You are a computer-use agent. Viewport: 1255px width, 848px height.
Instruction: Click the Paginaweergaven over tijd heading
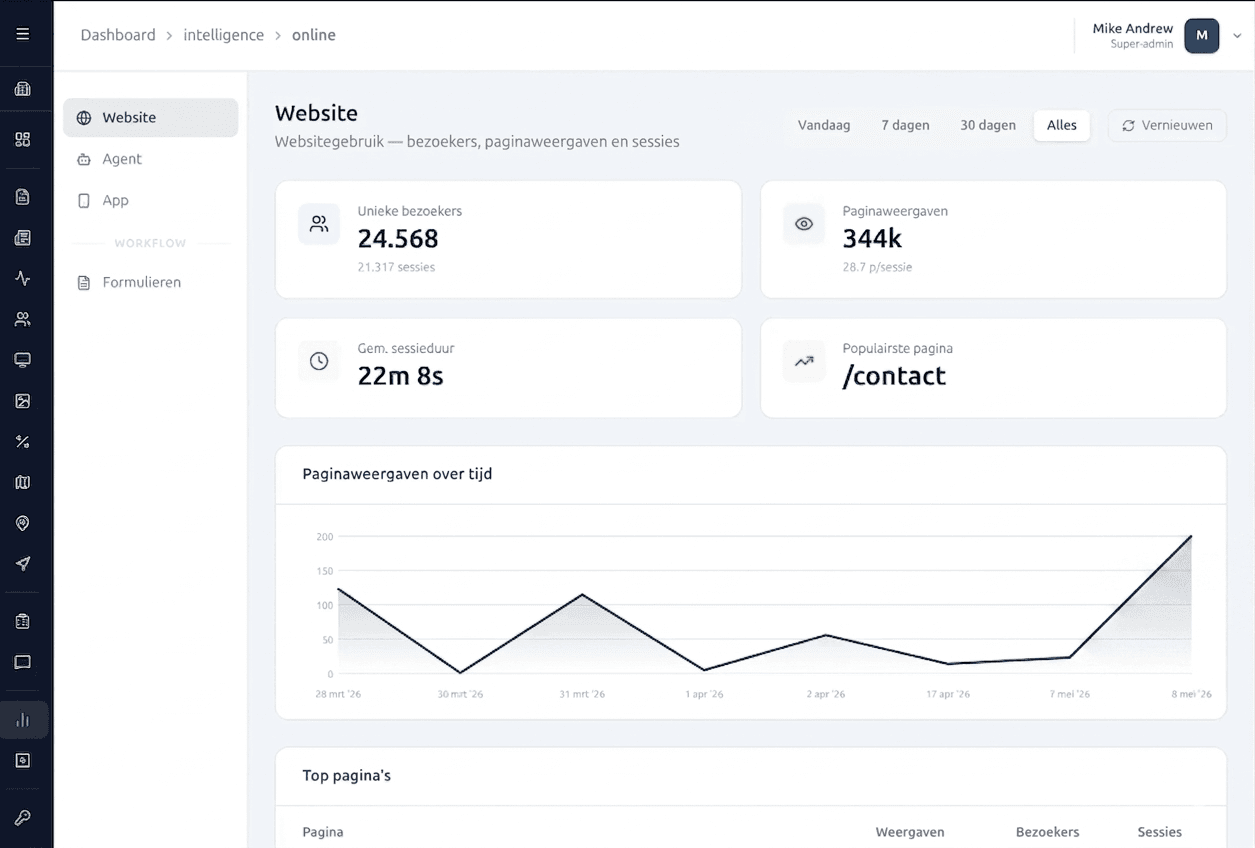click(x=397, y=474)
